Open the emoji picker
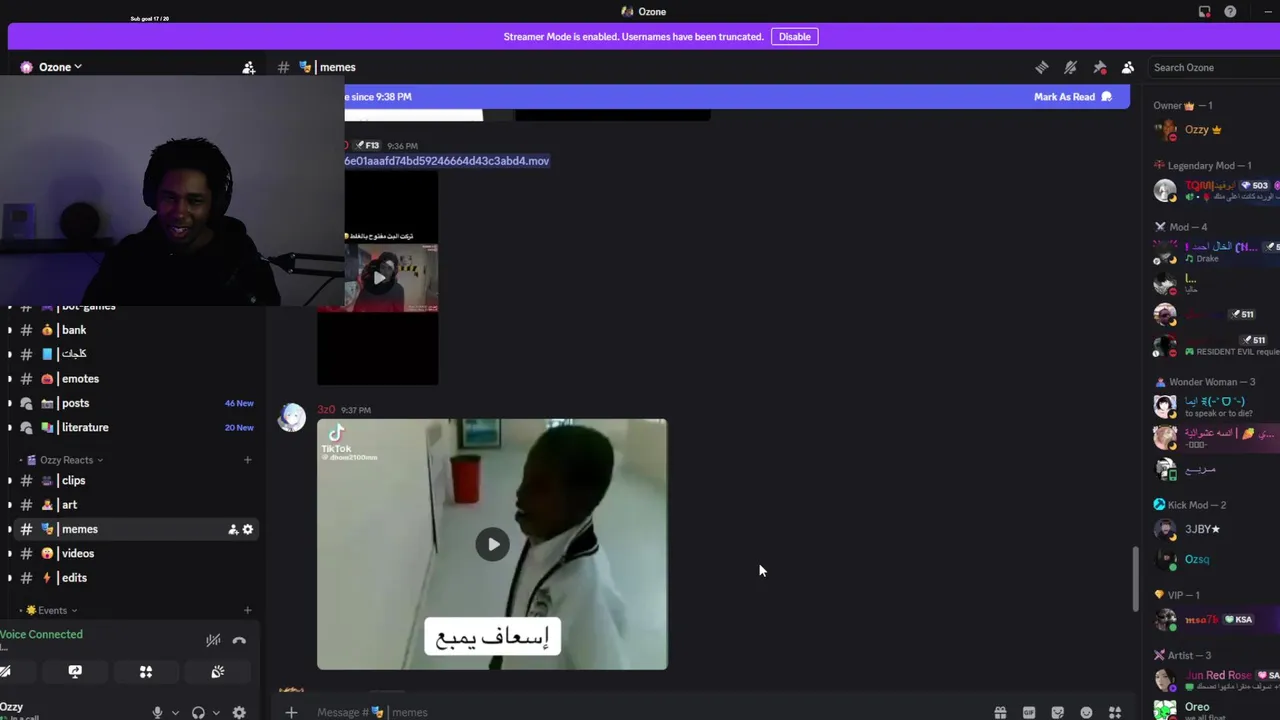Screen dimensions: 1280x720 (x=1086, y=712)
